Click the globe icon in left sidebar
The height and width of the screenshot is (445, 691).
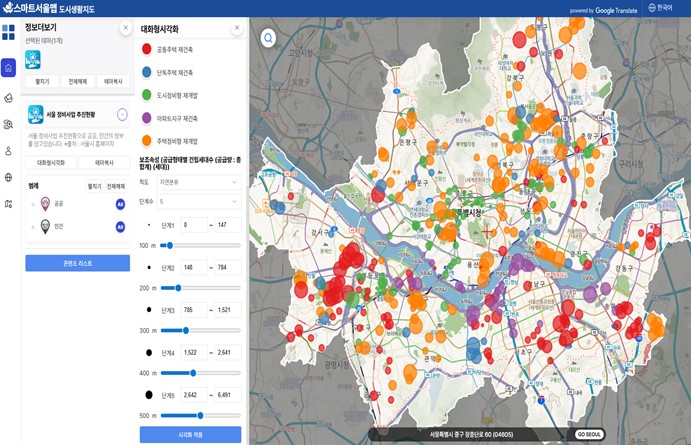tap(9, 177)
